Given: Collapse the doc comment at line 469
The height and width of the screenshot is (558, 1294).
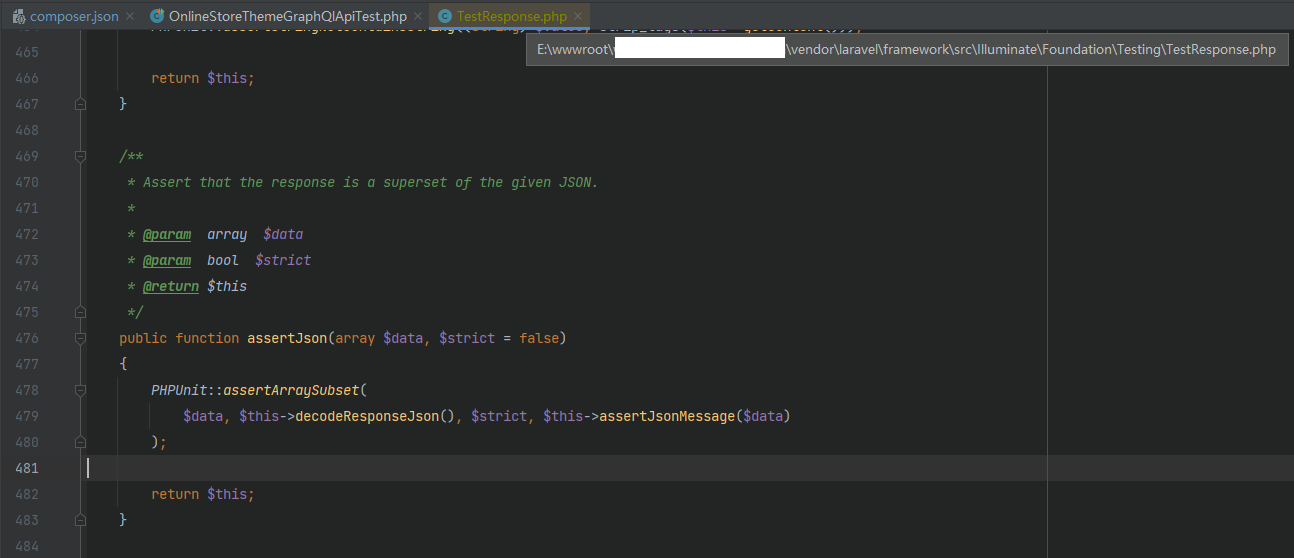Looking at the screenshot, I should tap(81, 157).
